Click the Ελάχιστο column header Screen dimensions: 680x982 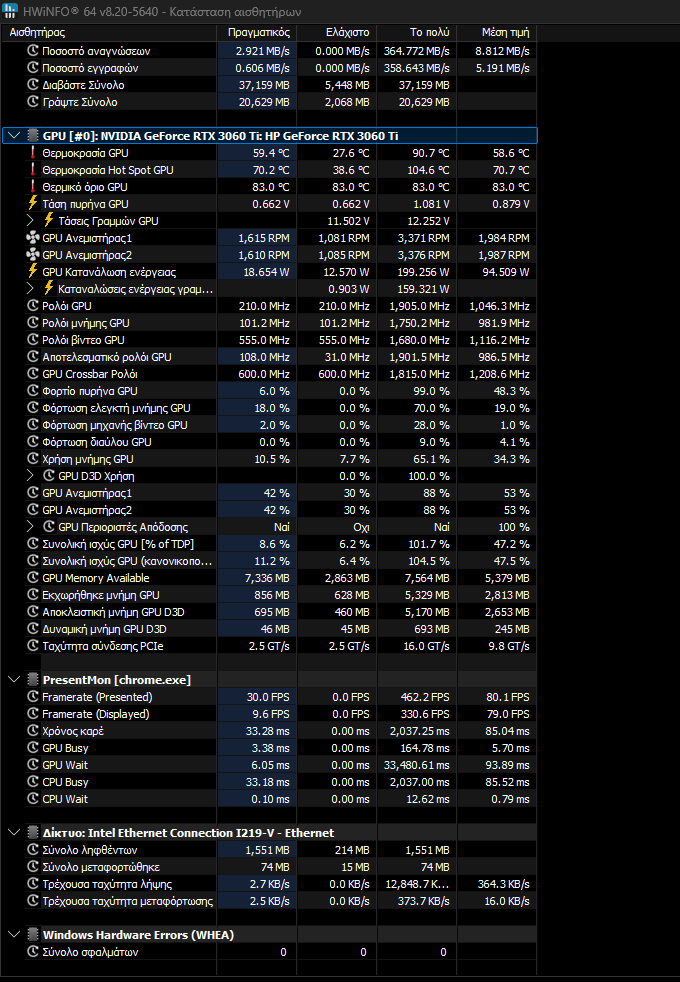point(337,32)
